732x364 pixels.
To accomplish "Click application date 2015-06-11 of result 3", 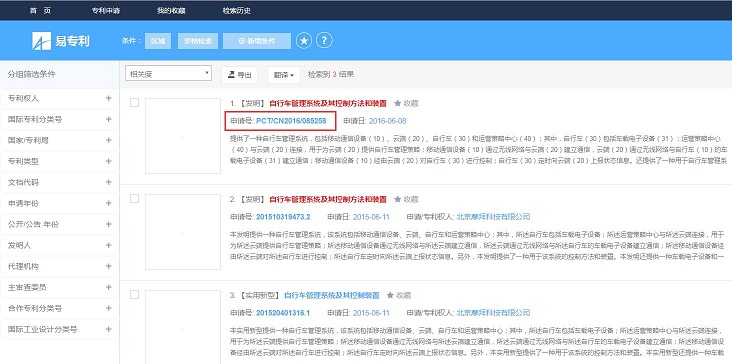I will (x=371, y=313).
